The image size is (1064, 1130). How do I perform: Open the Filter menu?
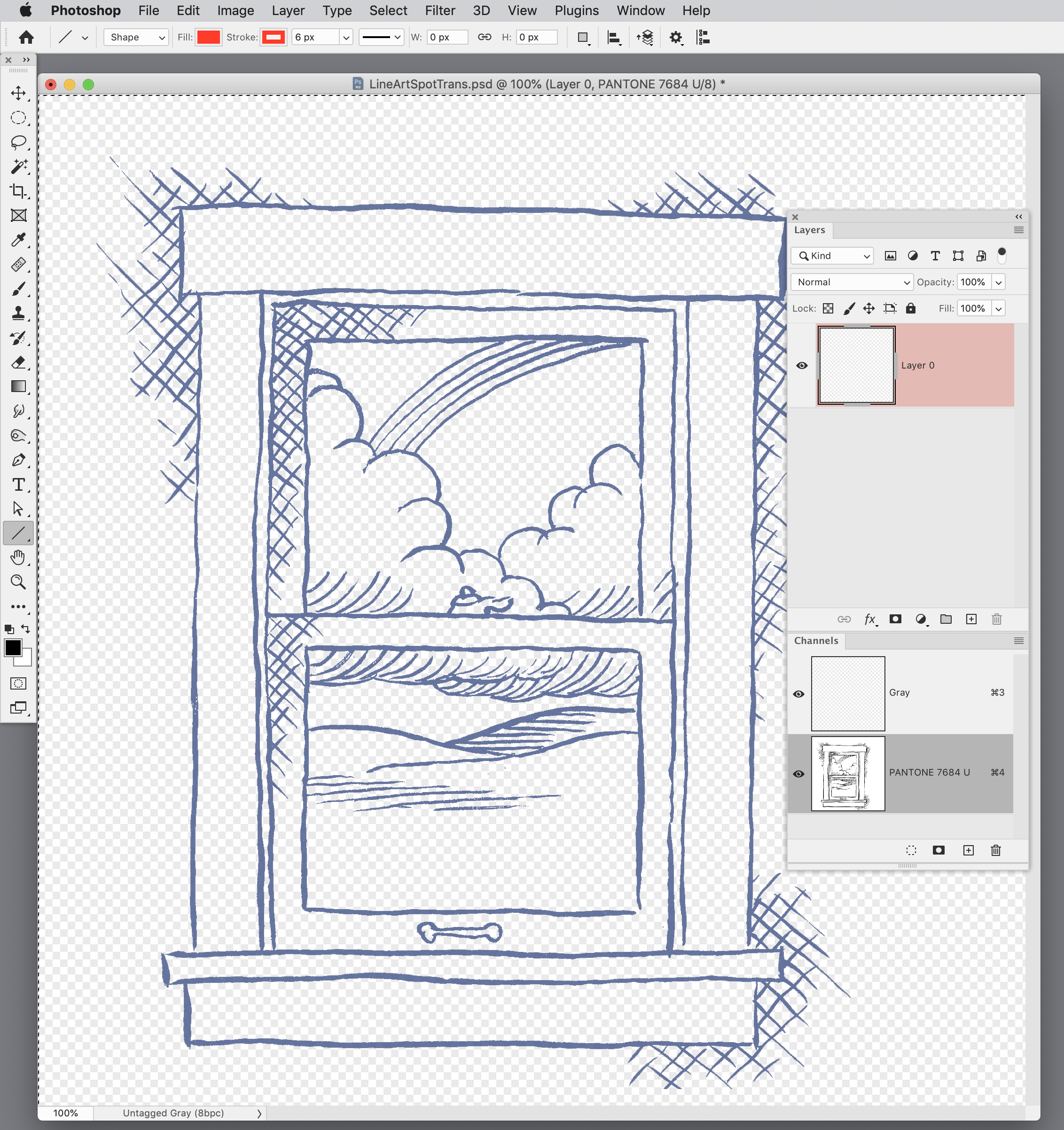coord(439,10)
